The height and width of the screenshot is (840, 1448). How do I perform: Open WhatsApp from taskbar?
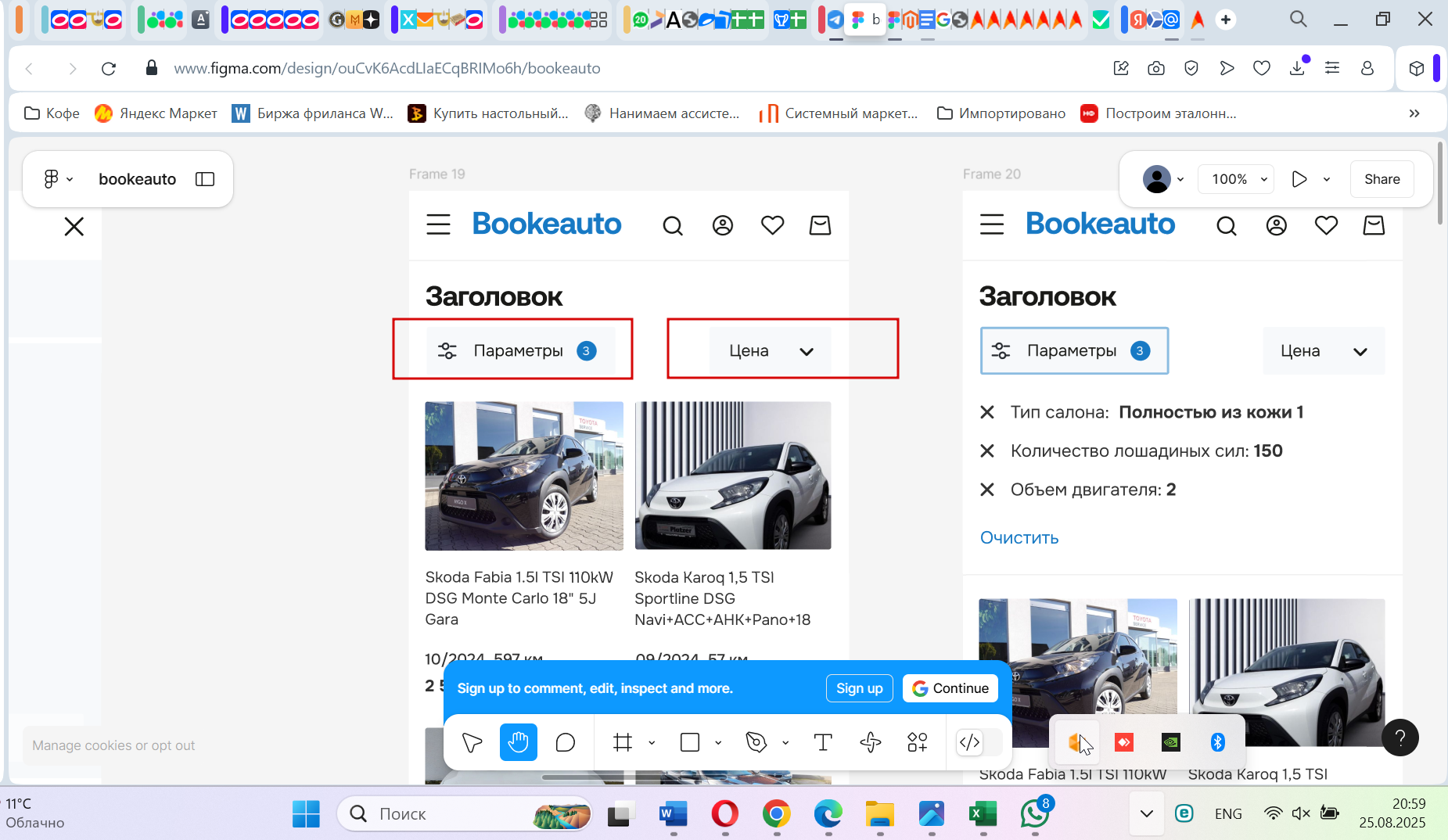tap(1035, 814)
